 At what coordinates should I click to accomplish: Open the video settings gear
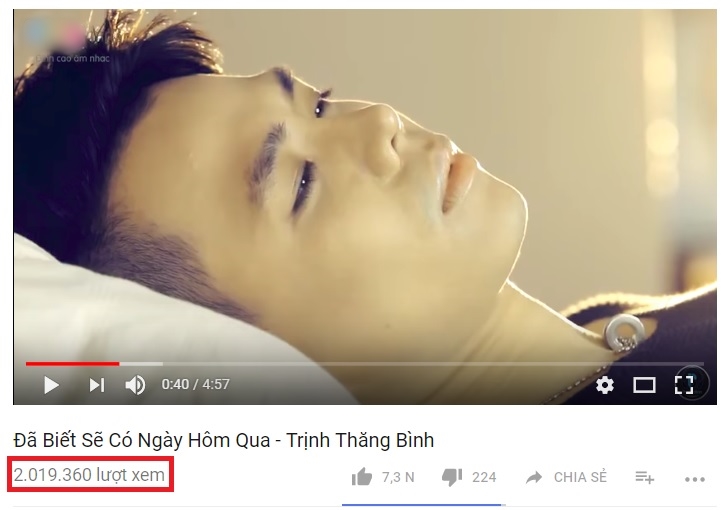pos(605,385)
